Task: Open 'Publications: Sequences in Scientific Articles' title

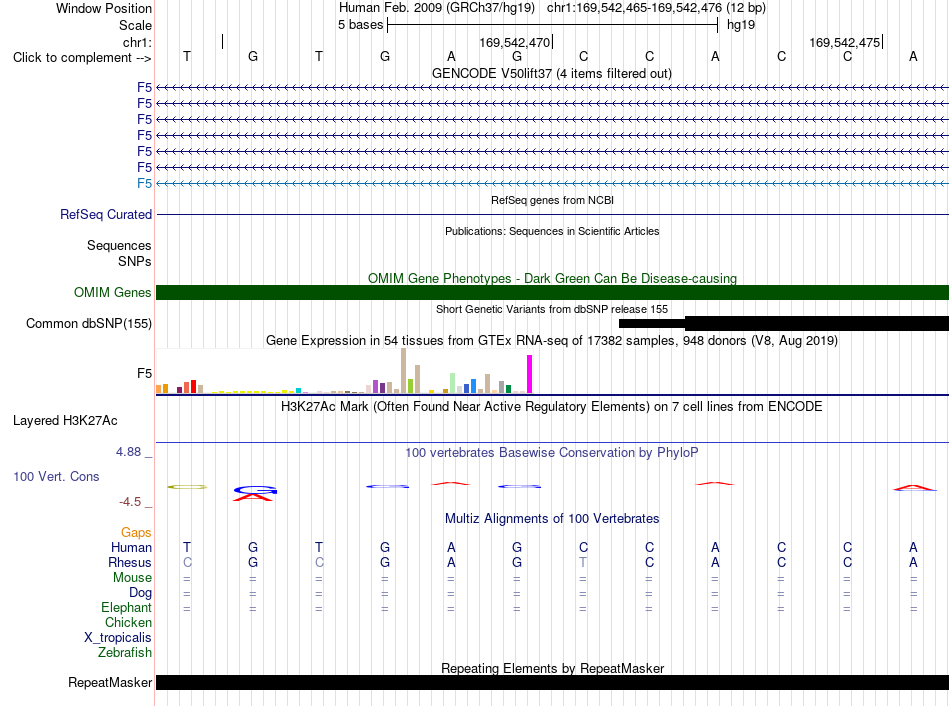Action: (x=552, y=231)
